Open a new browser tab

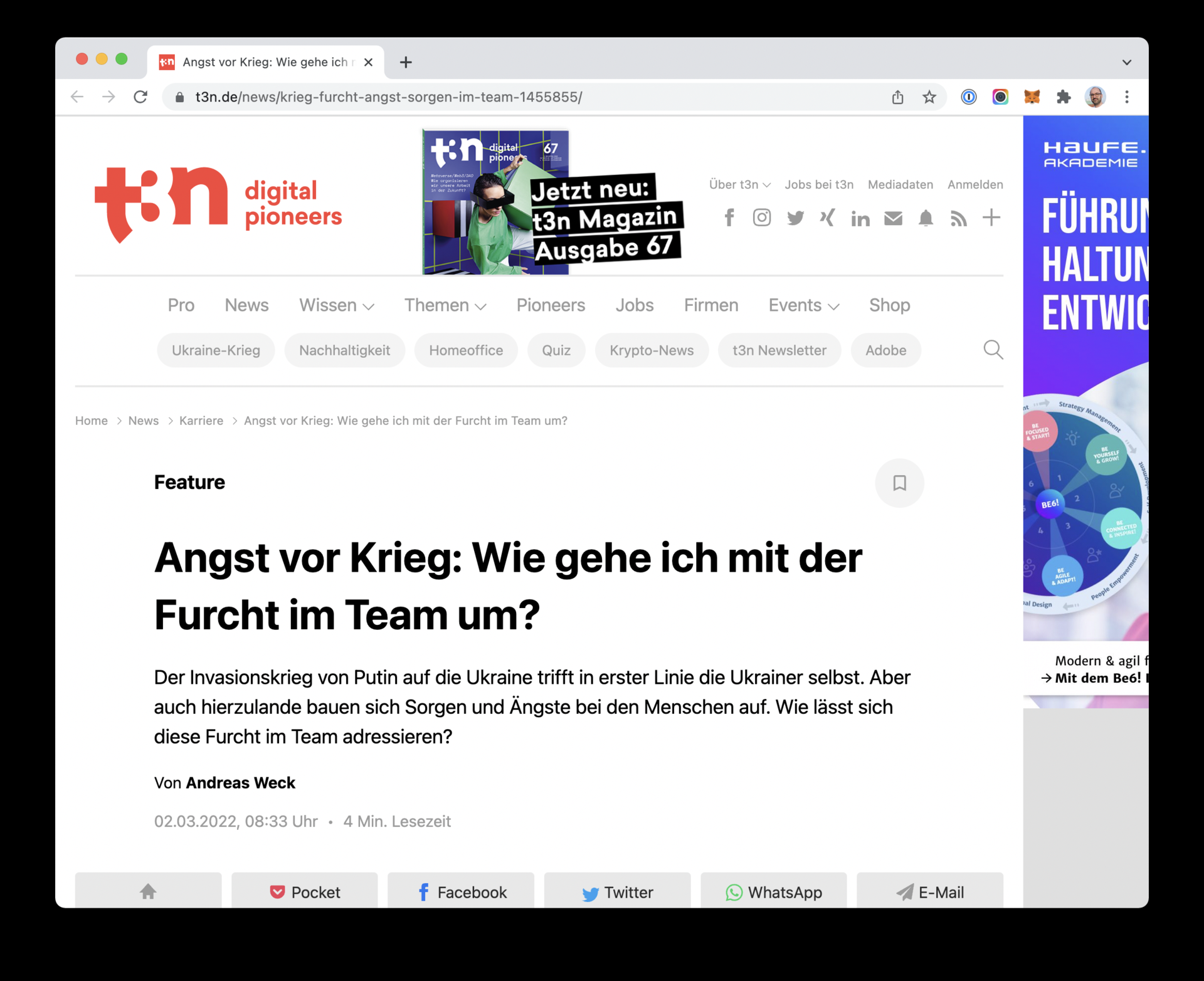click(406, 62)
